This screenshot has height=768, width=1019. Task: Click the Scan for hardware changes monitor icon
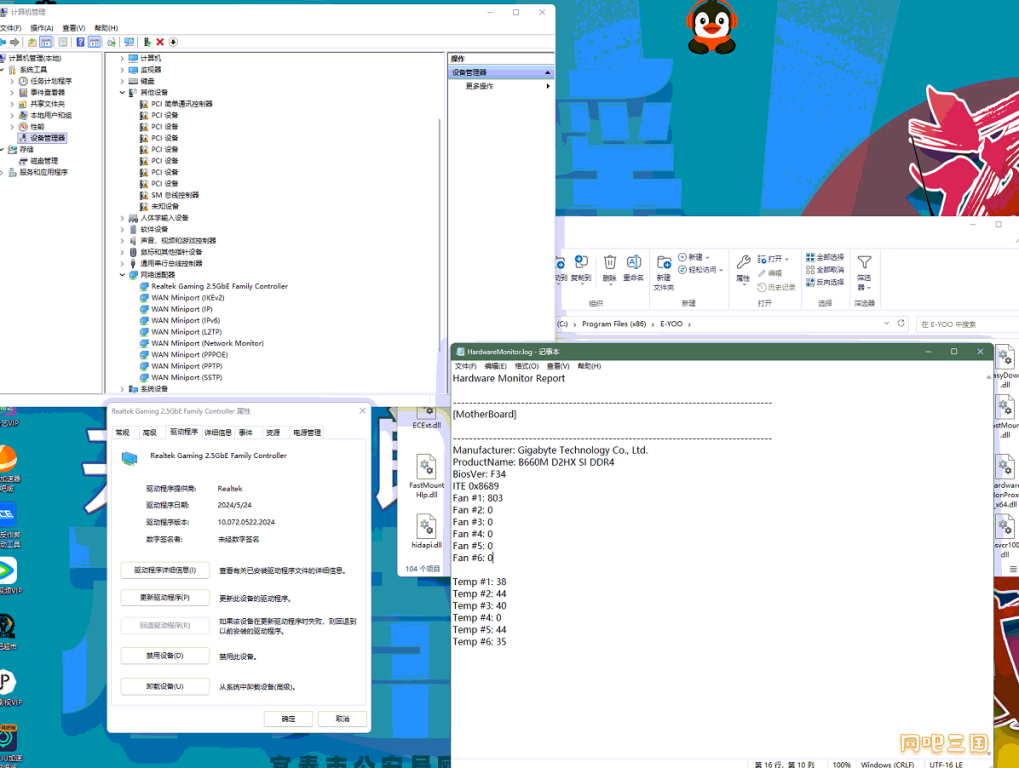pos(129,42)
